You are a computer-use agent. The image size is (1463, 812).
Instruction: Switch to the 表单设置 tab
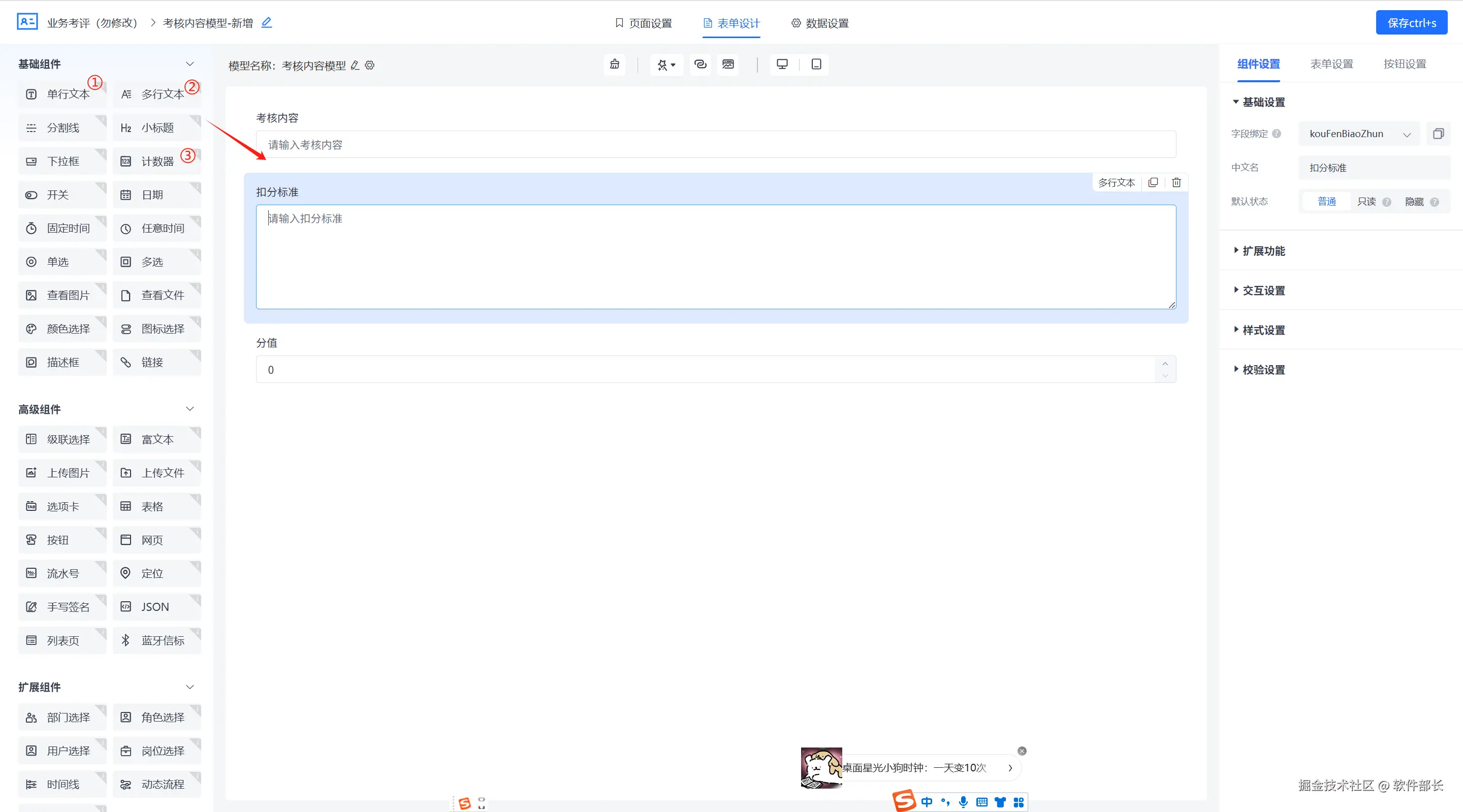pyautogui.click(x=1331, y=64)
